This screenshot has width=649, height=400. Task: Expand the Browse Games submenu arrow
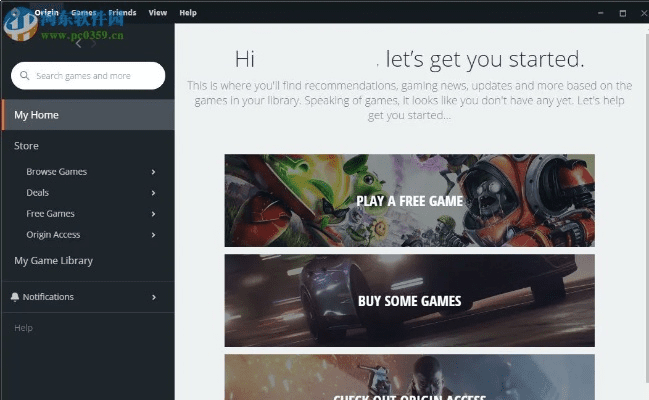click(153, 172)
